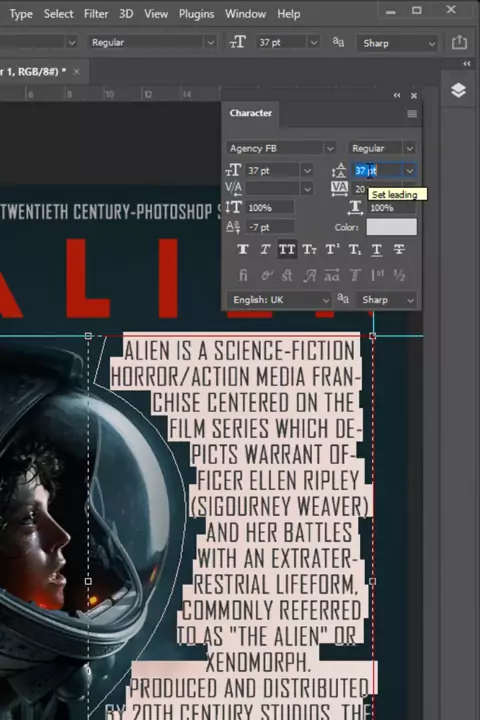Close the floating Character panel
The width and height of the screenshot is (480, 720).
click(414, 96)
